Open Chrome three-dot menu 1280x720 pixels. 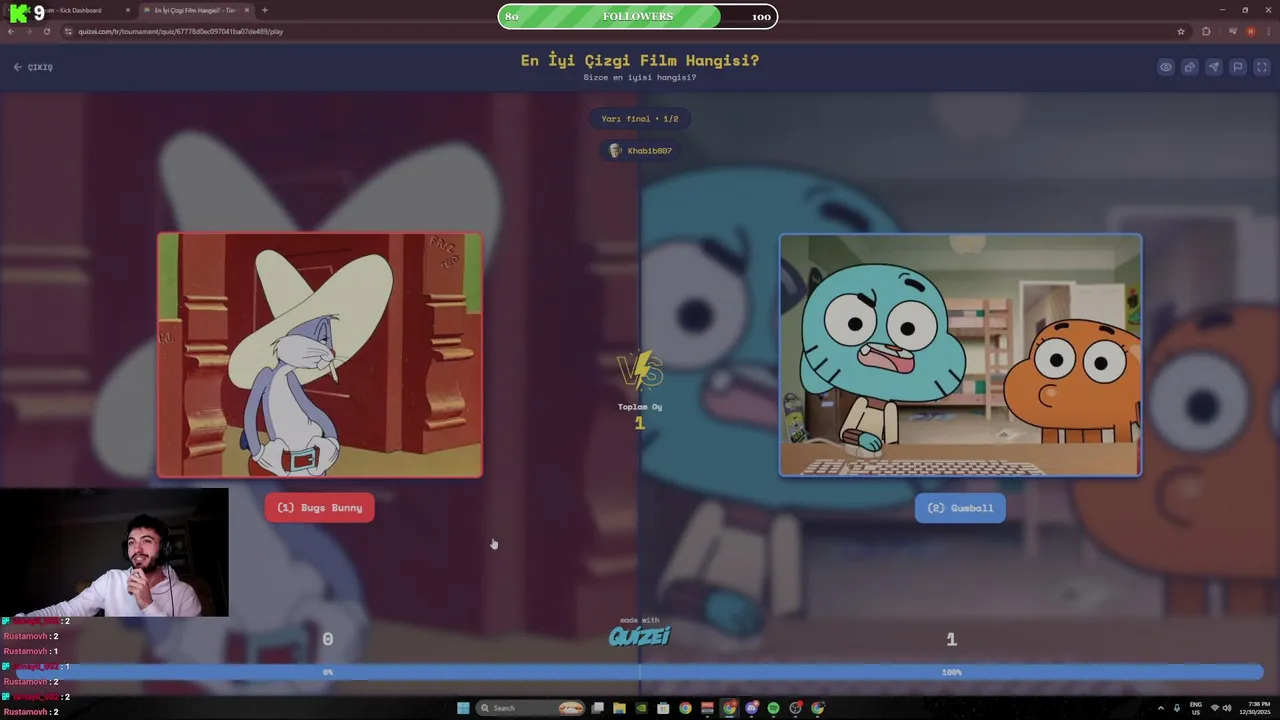pyautogui.click(x=1269, y=31)
